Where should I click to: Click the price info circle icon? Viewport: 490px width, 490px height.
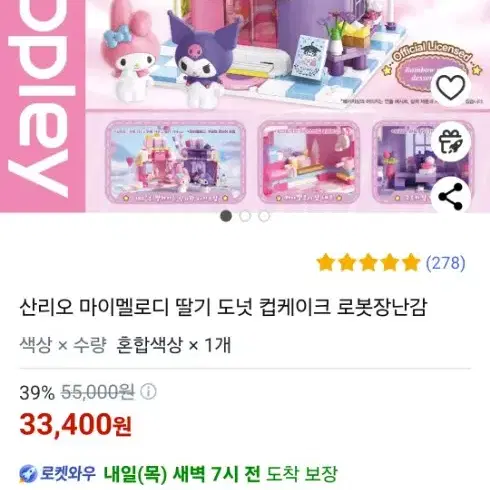coord(148,392)
